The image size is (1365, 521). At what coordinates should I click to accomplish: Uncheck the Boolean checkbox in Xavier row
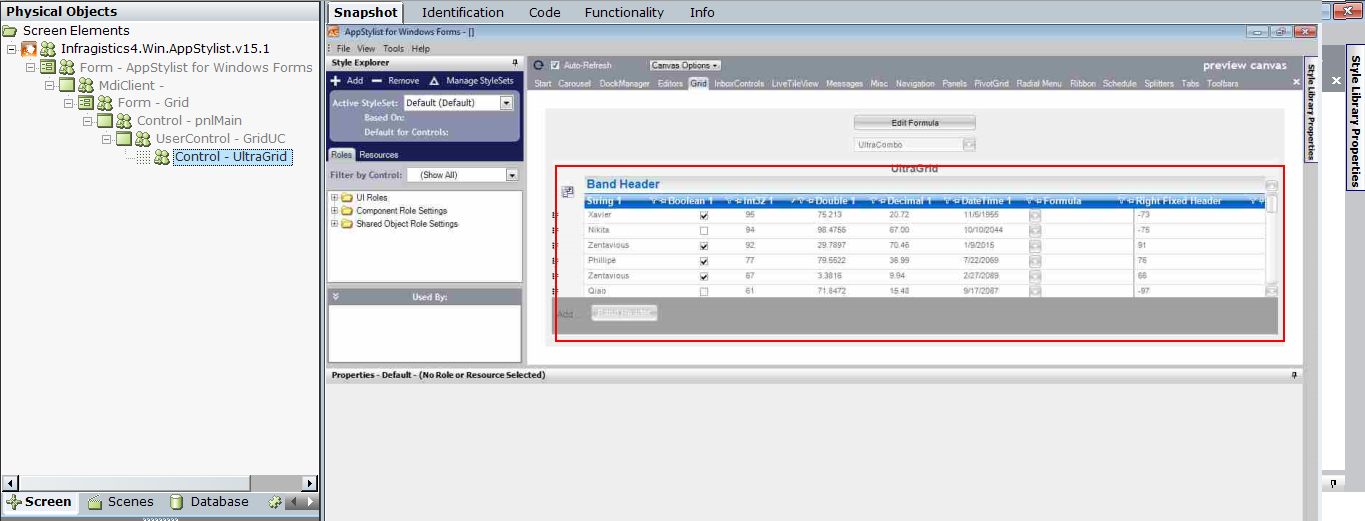point(704,216)
